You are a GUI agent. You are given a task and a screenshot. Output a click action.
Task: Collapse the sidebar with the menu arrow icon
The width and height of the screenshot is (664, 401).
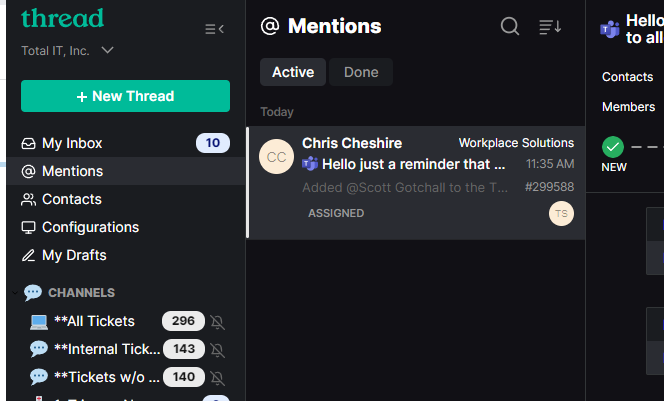pos(214,29)
